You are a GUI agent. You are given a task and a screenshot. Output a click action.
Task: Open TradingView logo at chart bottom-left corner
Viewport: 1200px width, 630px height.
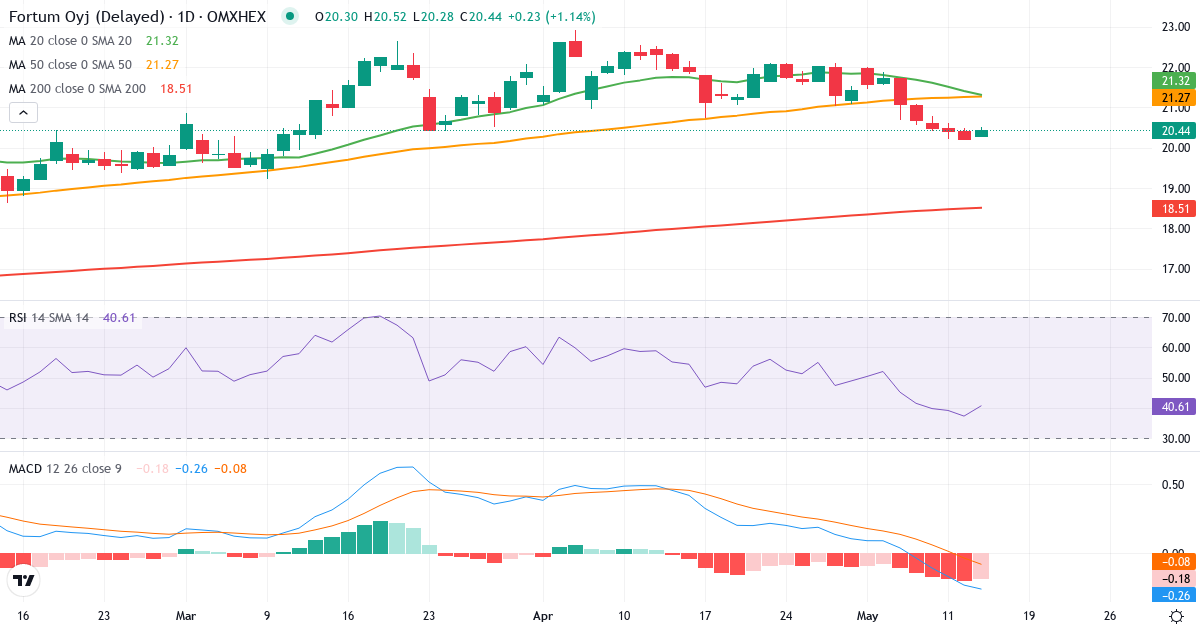point(23,579)
